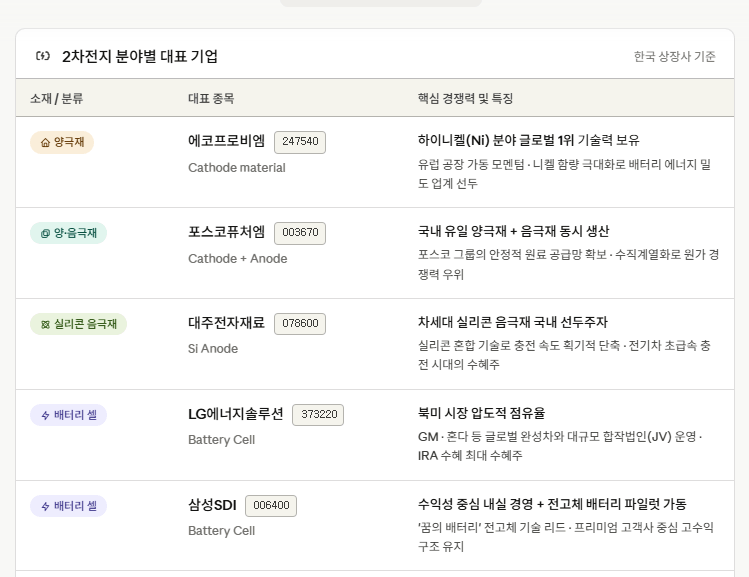Click the 대주전자재료 company name
This screenshot has height=577, width=749.
226,323
